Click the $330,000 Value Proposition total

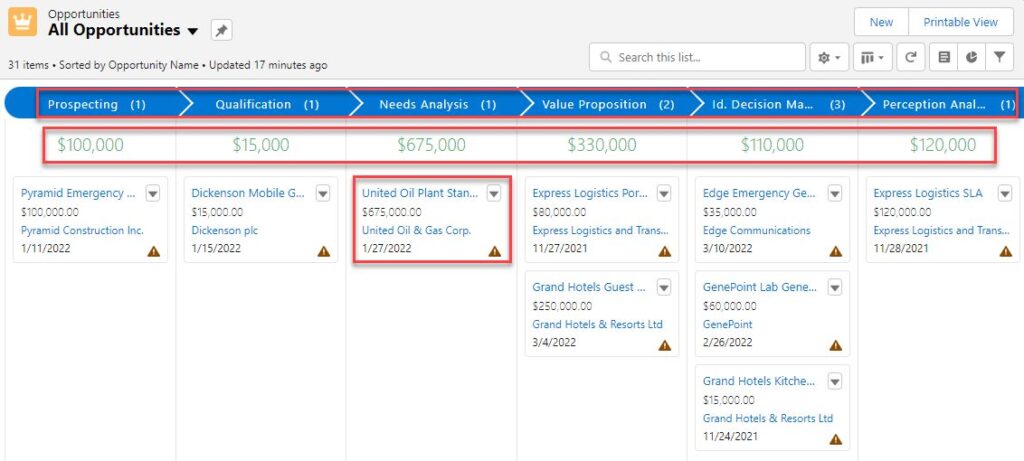(601, 145)
